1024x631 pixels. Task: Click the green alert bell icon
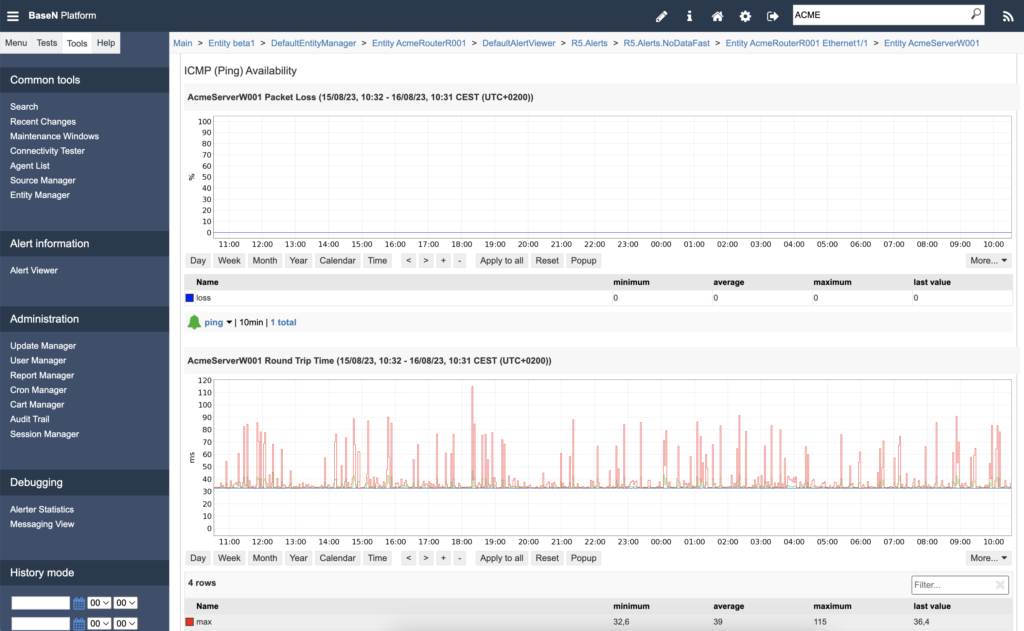point(194,322)
